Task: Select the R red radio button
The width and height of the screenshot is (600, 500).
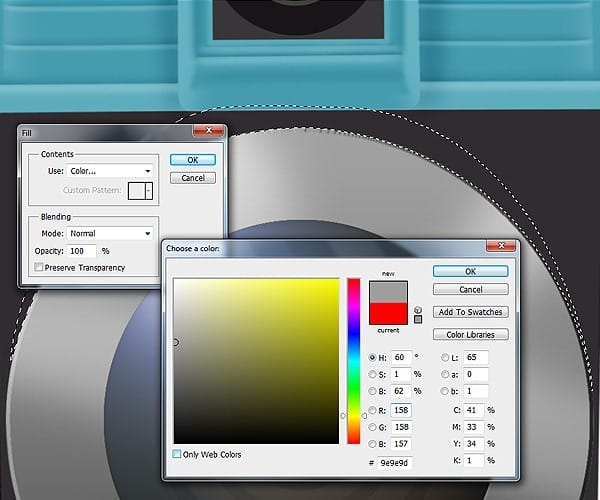Action: point(373,408)
